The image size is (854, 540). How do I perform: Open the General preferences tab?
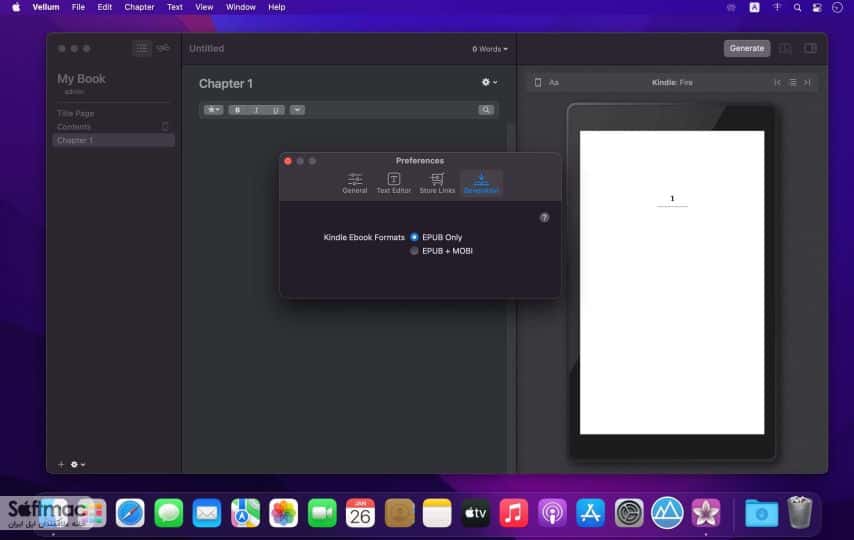tap(355, 183)
